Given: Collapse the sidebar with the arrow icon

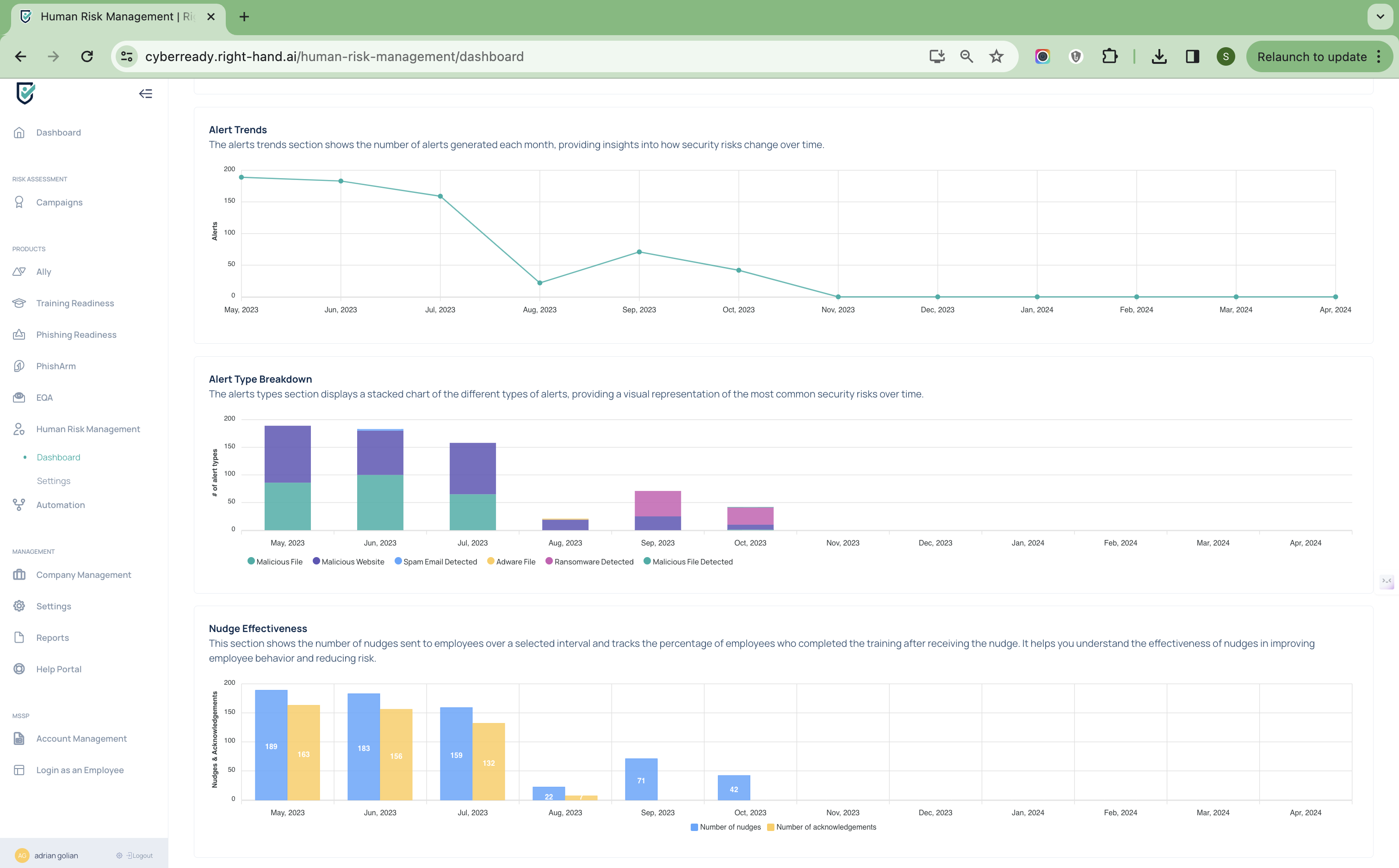Looking at the screenshot, I should (x=145, y=93).
